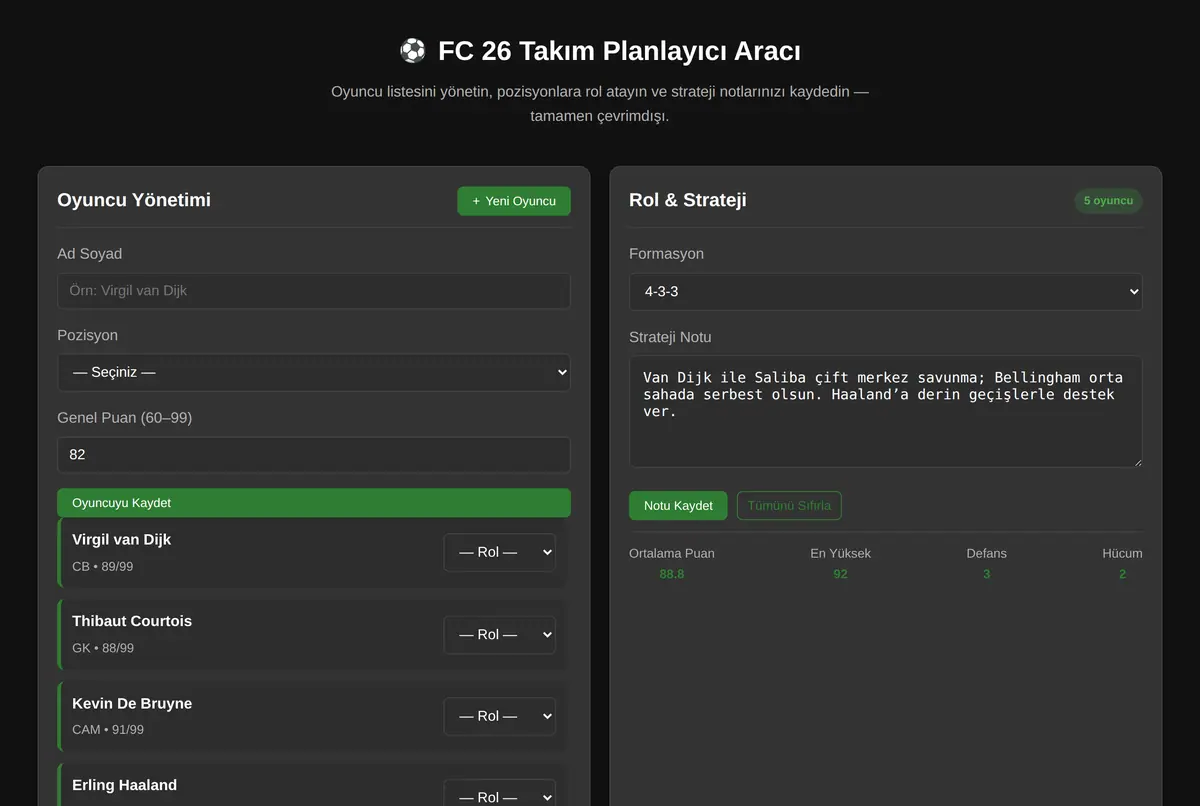The height and width of the screenshot is (806, 1200).
Task: Open the Pozisyon dropdown
Action: tap(314, 372)
